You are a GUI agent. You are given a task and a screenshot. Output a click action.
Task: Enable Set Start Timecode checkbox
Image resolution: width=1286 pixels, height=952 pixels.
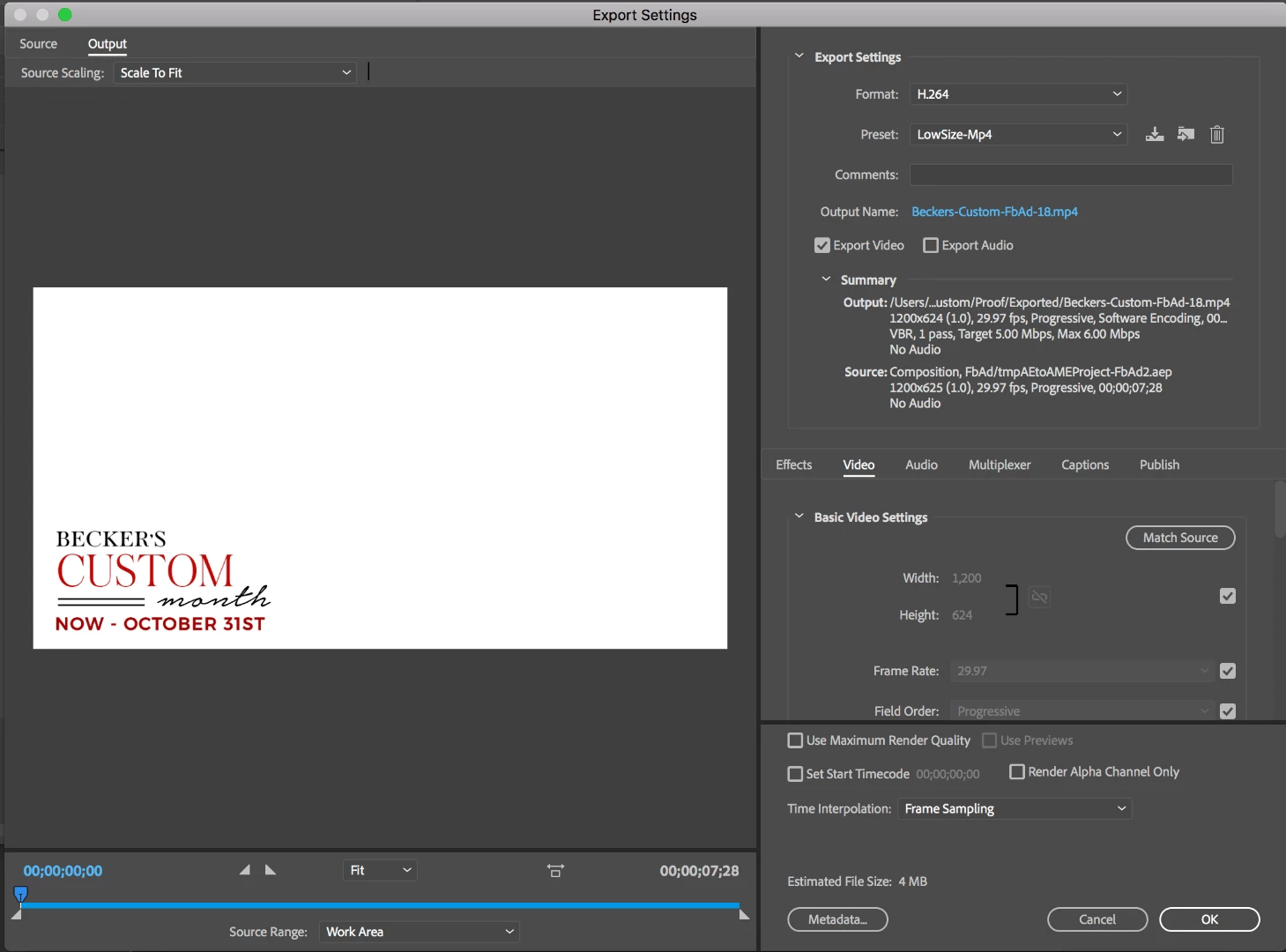[x=795, y=774]
